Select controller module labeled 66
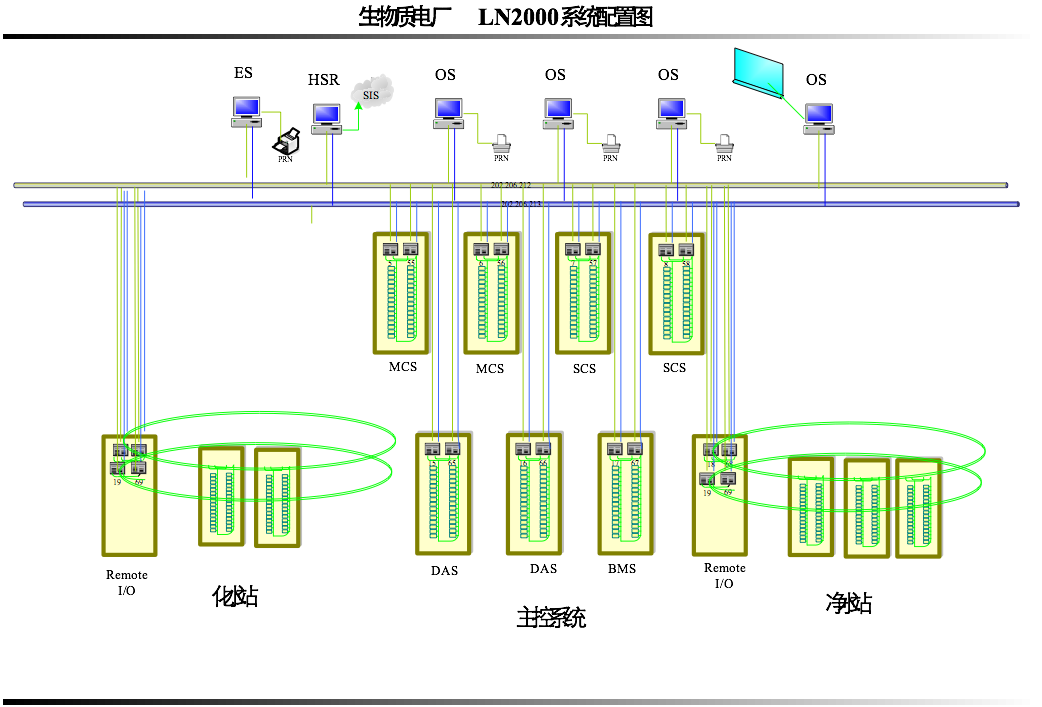The height and width of the screenshot is (707, 1042). coord(543,450)
